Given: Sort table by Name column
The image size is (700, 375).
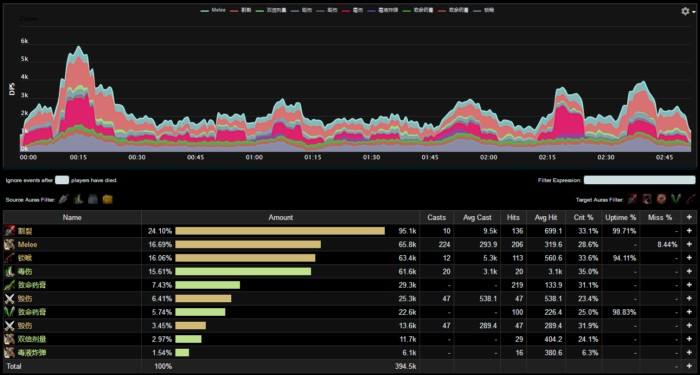Looking at the screenshot, I should 72,217.
